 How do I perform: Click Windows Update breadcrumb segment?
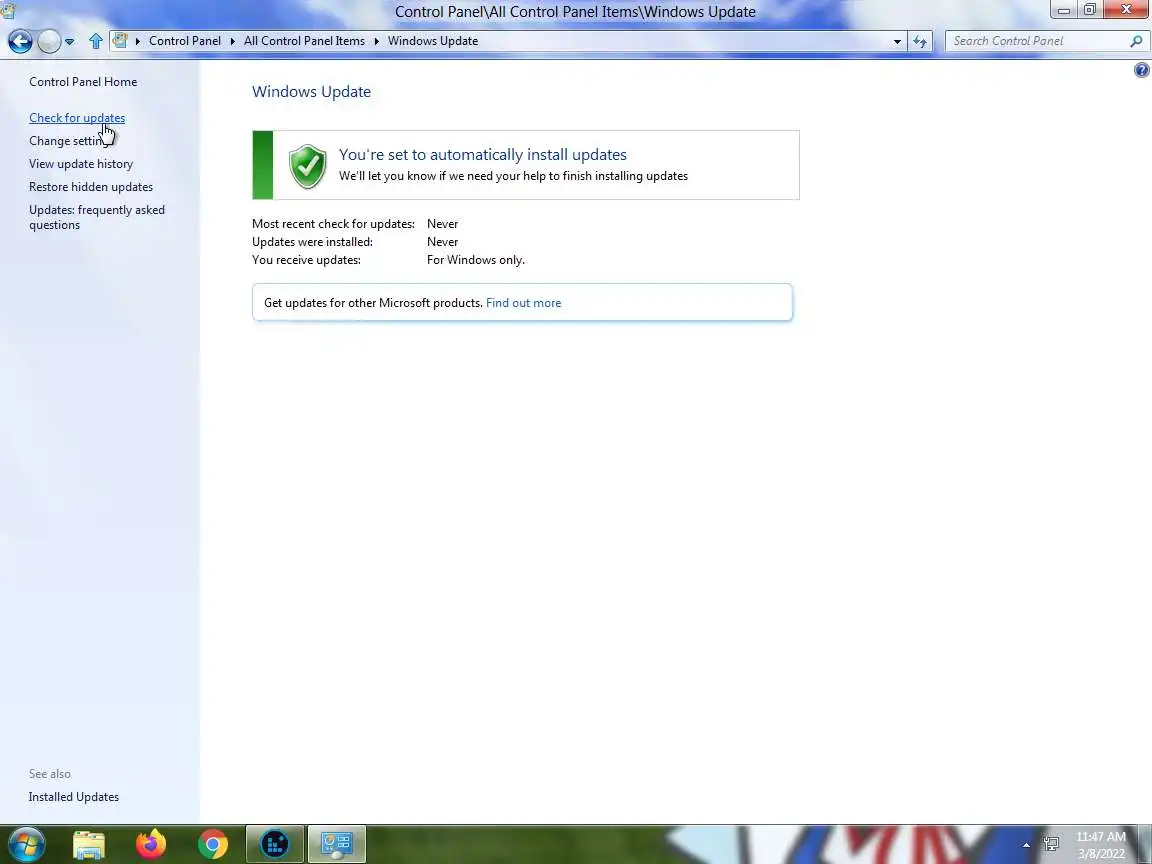pyautogui.click(x=433, y=41)
